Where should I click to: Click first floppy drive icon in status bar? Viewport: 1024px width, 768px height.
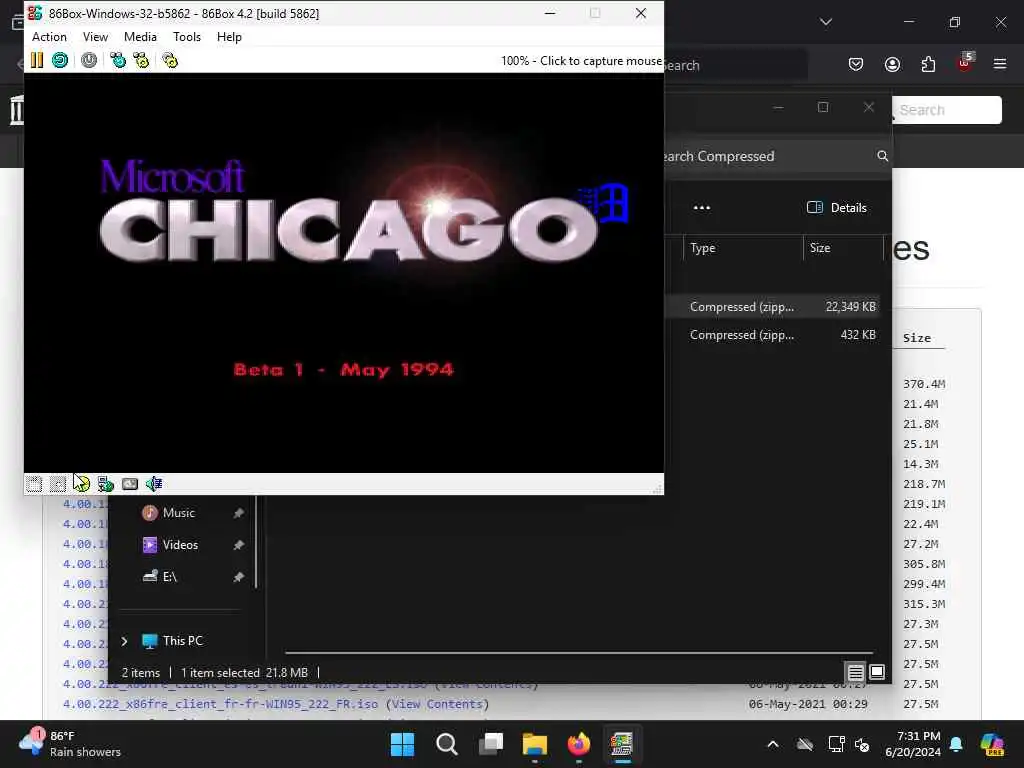click(x=34, y=484)
